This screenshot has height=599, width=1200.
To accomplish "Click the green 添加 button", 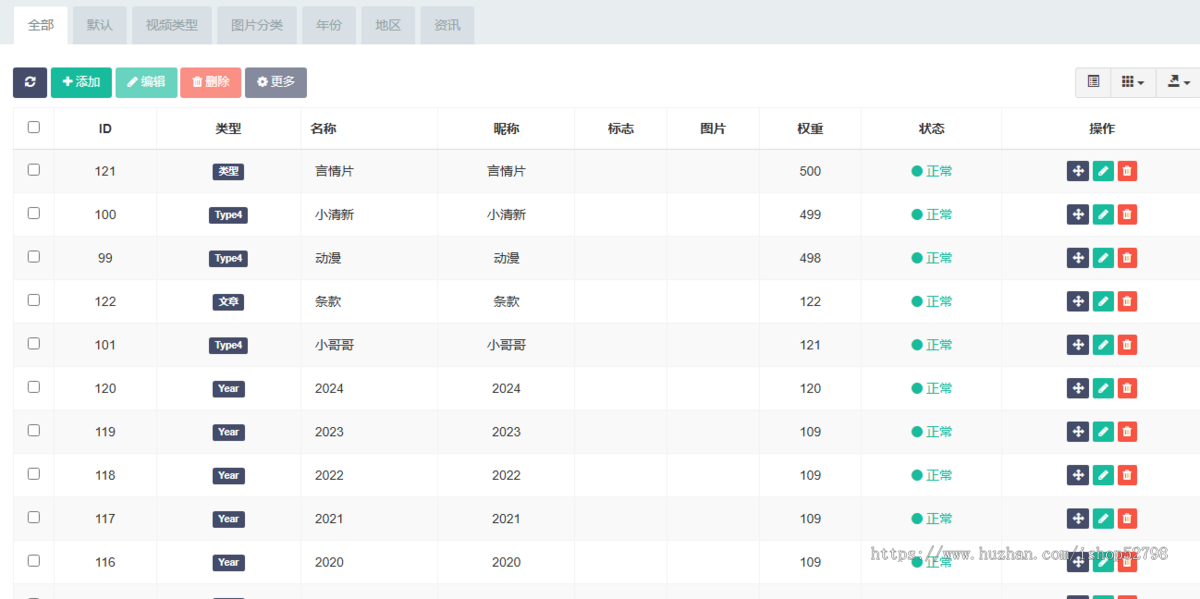I will (x=81, y=82).
